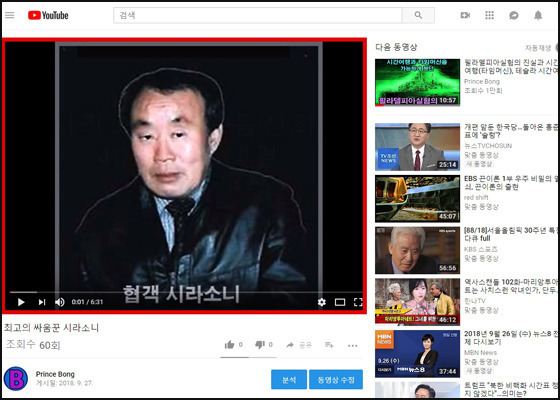Go to the YouTube home logo
Viewport: 560px width, 400px height.
[48, 15]
